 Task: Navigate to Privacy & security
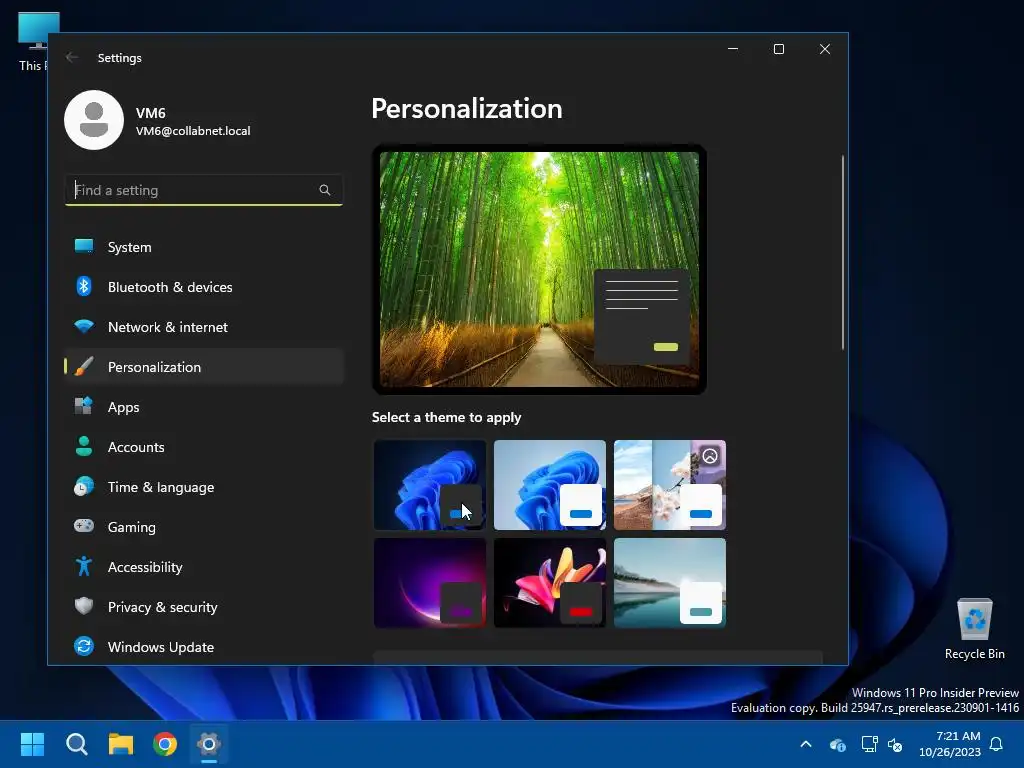pos(204,607)
